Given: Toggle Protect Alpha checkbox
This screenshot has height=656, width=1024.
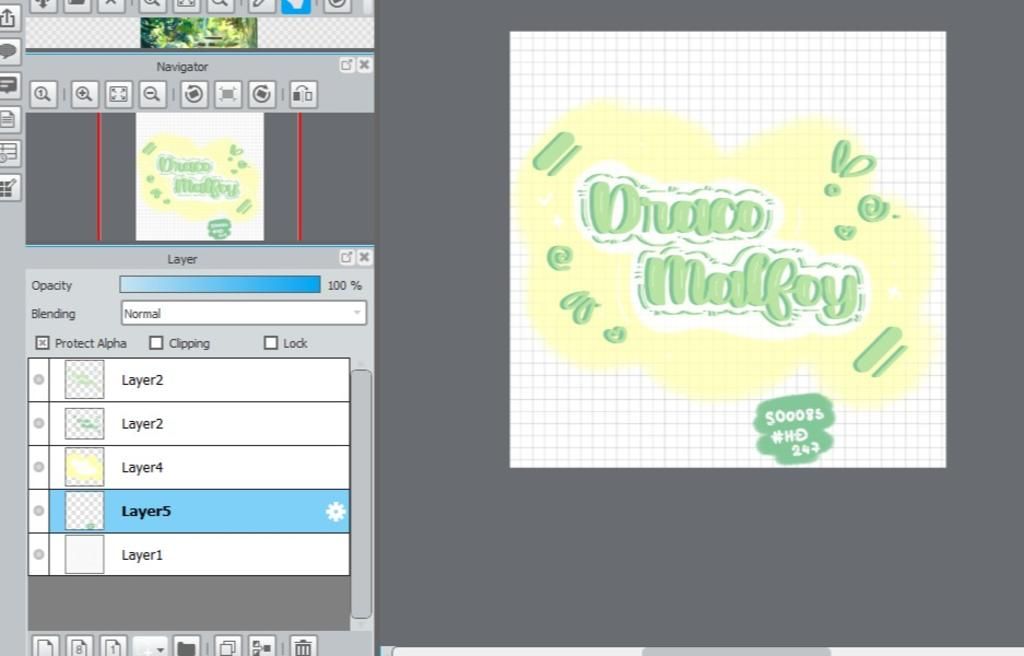Looking at the screenshot, I should pyautogui.click(x=42, y=343).
